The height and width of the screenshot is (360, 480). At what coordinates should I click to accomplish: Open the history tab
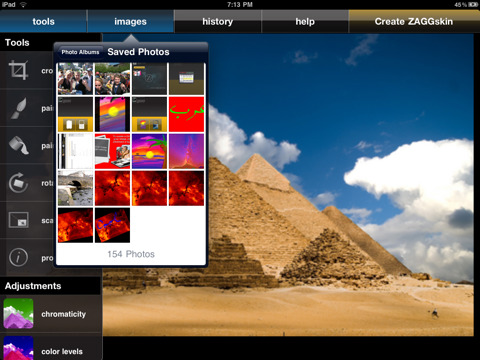(x=218, y=21)
